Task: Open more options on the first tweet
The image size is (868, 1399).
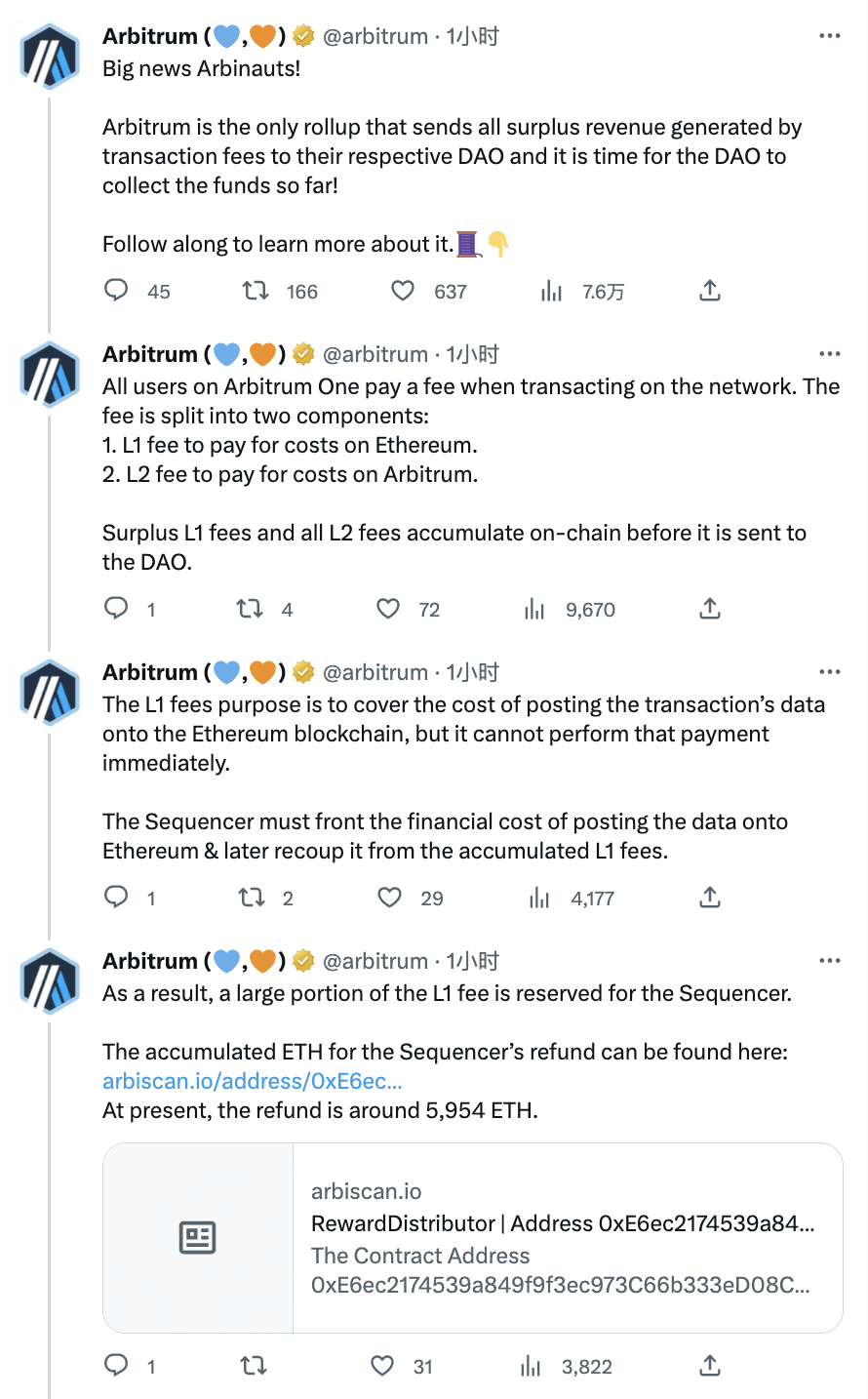Action: 830,35
